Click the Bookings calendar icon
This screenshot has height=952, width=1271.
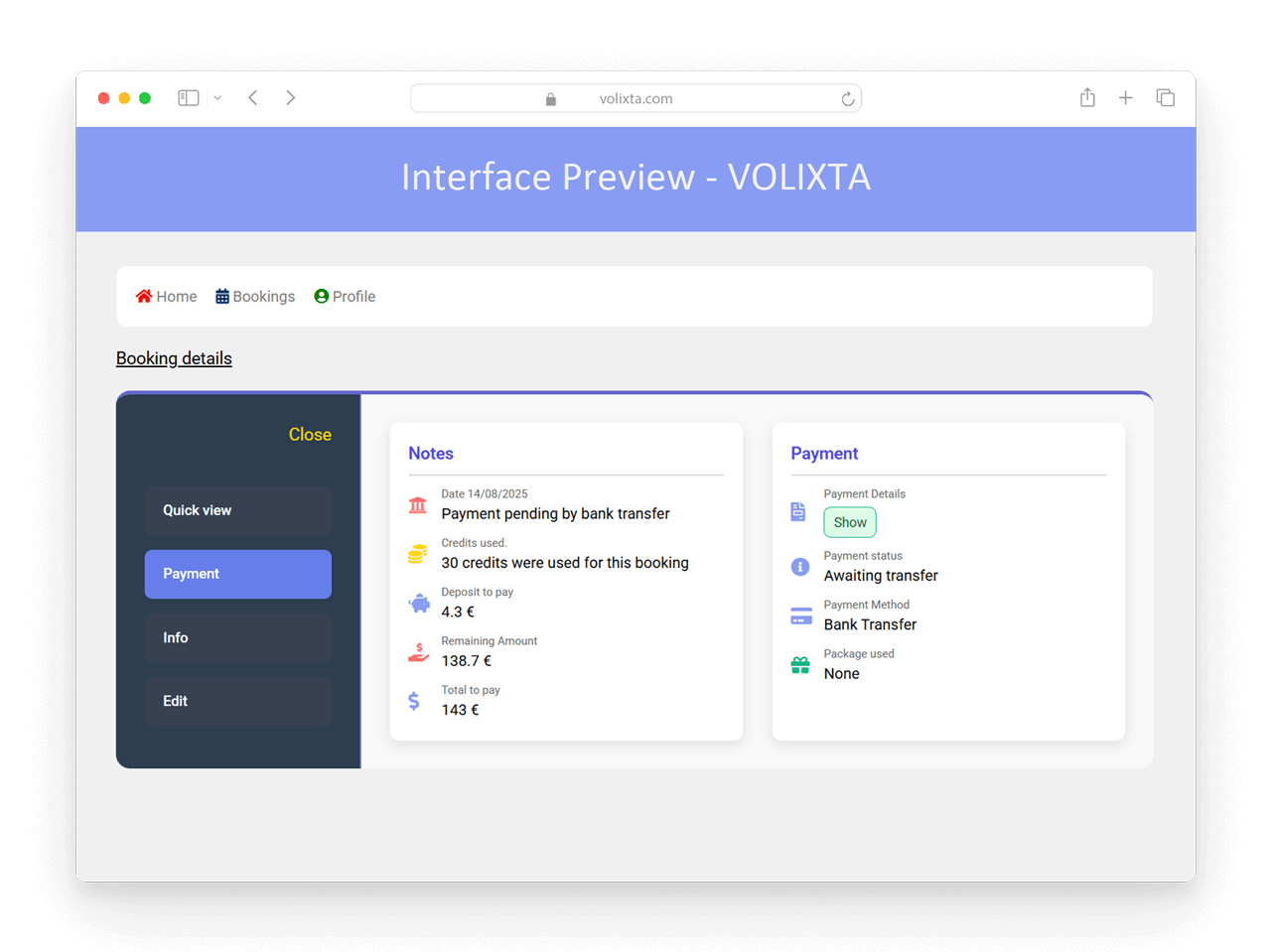click(x=222, y=296)
